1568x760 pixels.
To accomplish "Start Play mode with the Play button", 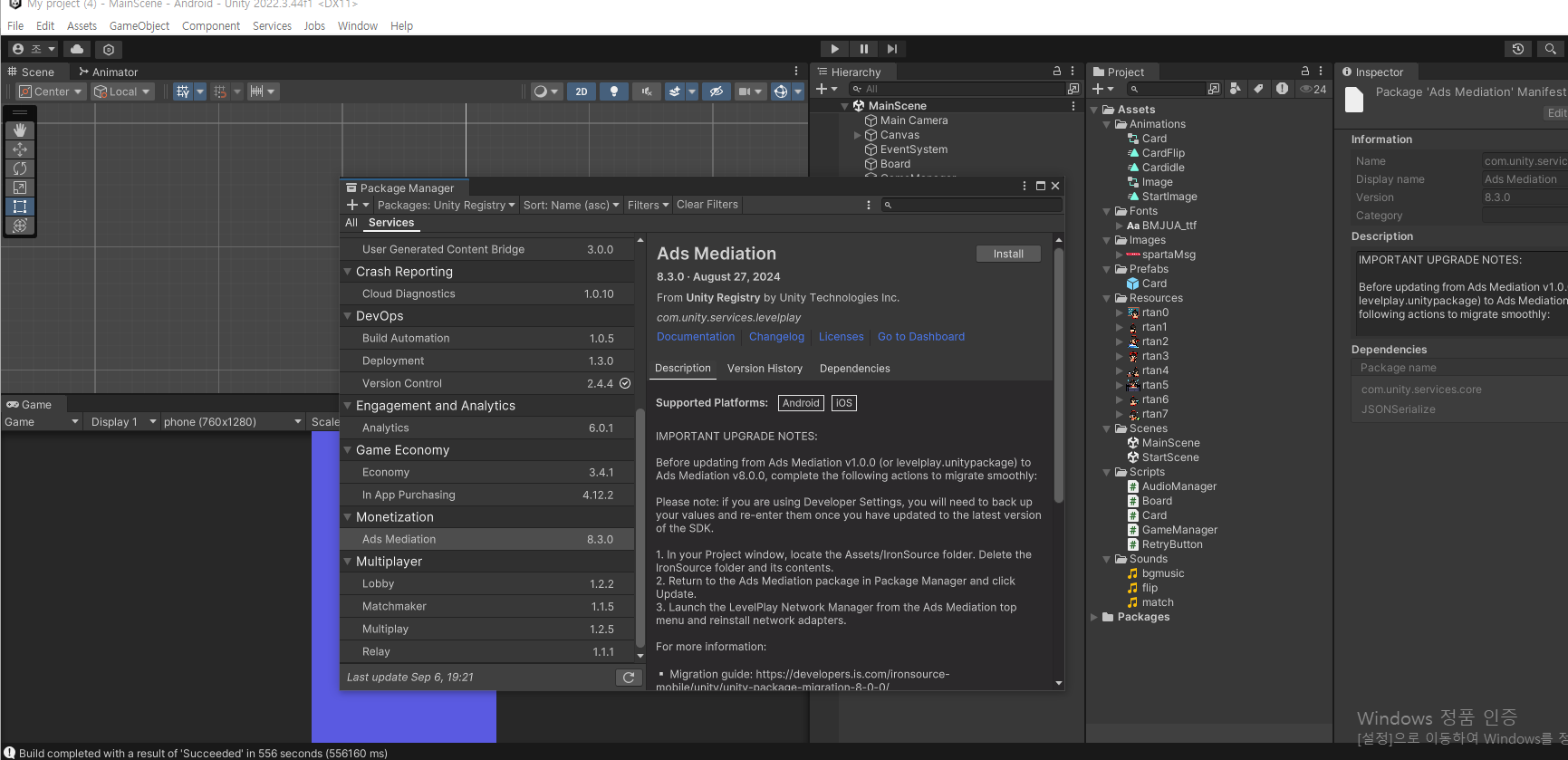I will pyautogui.click(x=834, y=49).
